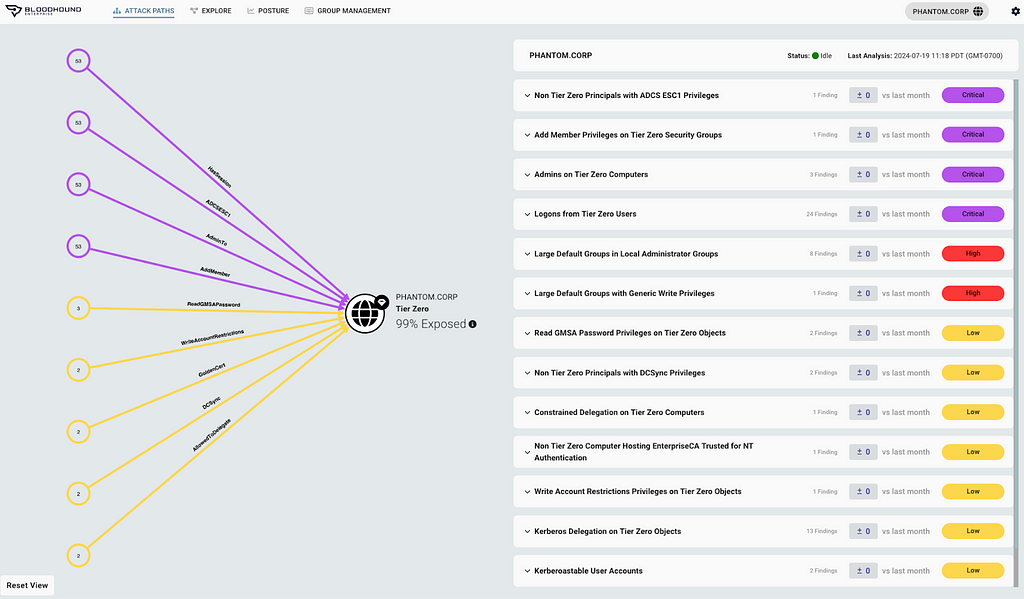Viewport: 1024px width, 599px height.
Task: Select the yellow node on the GoldenCert edge
Action: click(x=78, y=432)
